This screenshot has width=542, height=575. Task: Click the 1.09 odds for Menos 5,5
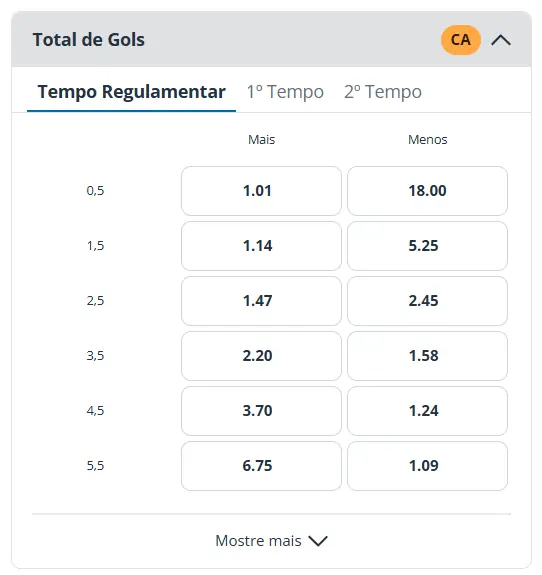coord(427,466)
